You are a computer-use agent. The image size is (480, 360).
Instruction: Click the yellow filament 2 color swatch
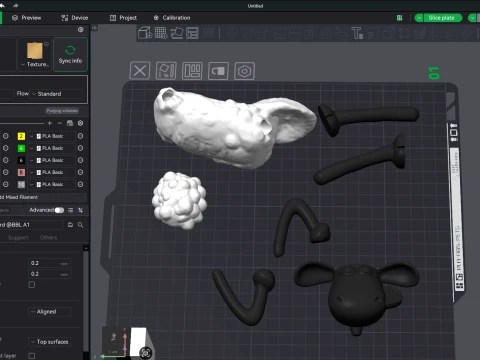(21, 136)
